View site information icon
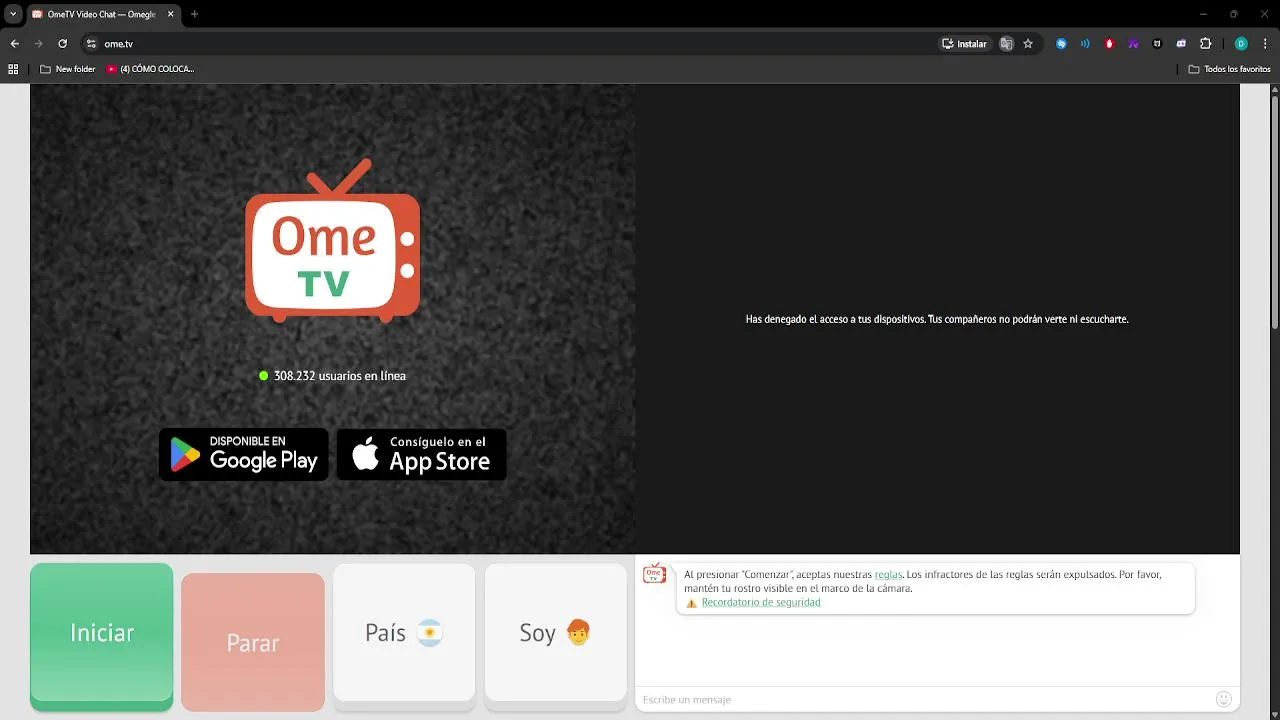Viewport: 1280px width, 720px height. click(91, 44)
